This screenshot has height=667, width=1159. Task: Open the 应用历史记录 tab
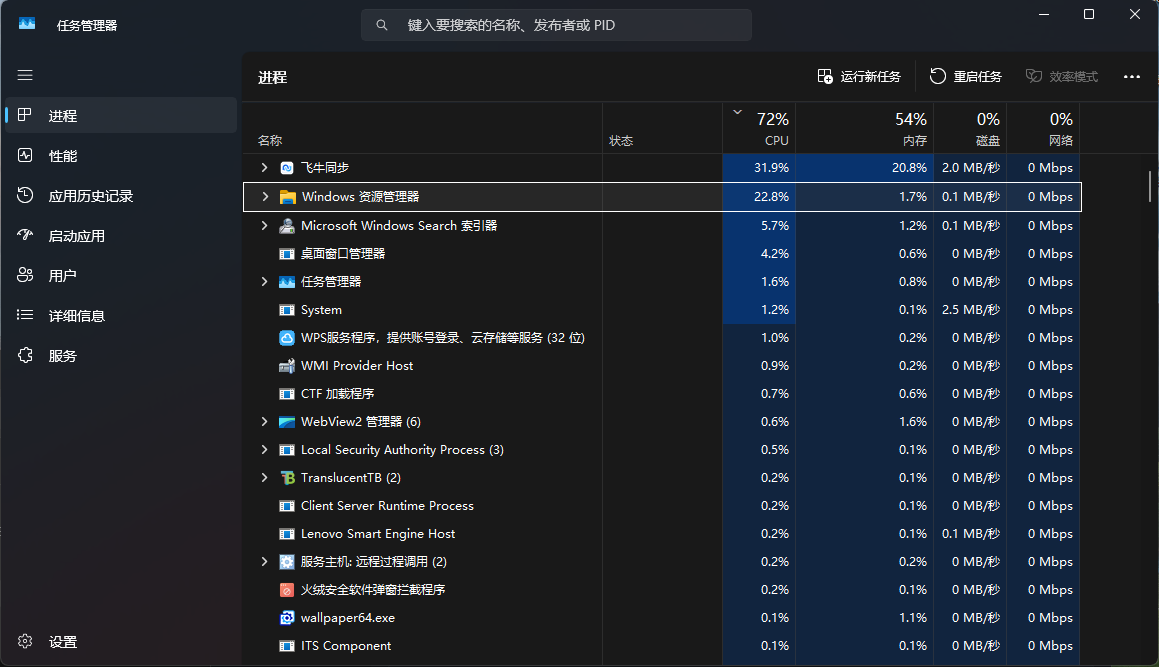click(121, 195)
